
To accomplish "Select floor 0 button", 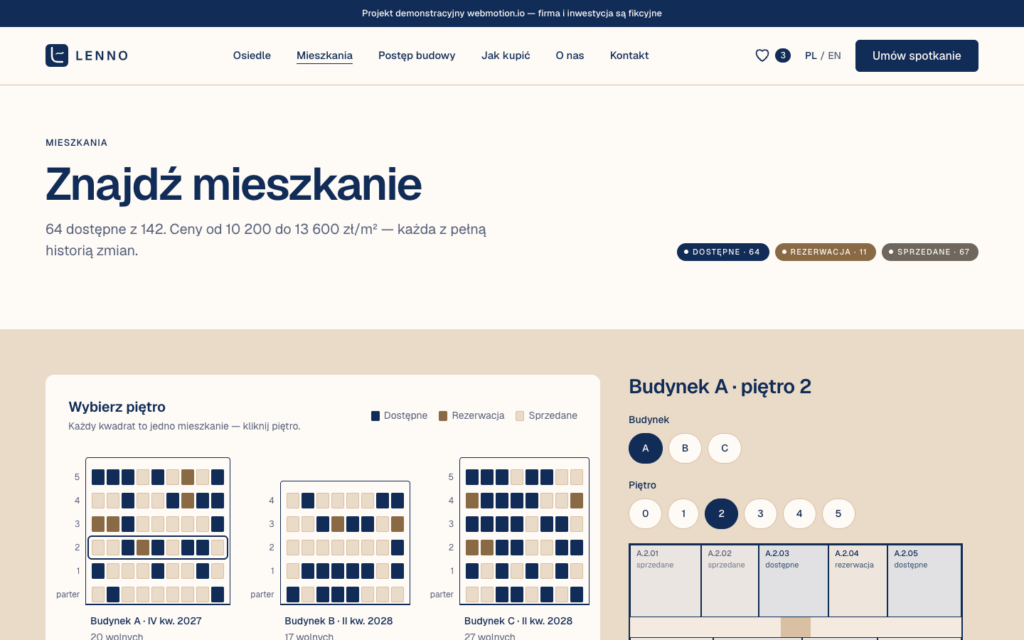I will (x=645, y=513).
